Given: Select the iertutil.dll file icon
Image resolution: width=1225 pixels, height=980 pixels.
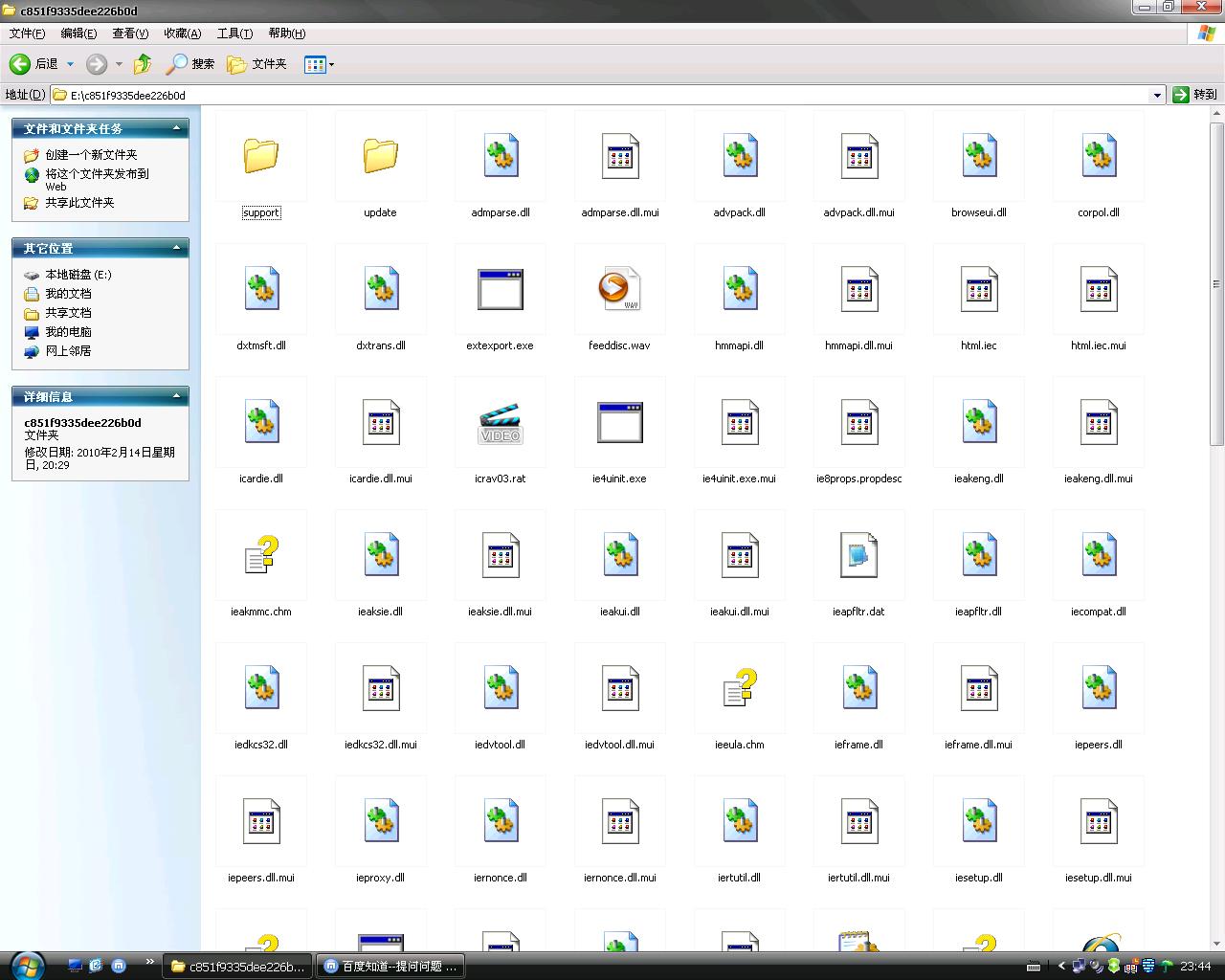Looking at the screenshot, I should [x=739, y=821].
